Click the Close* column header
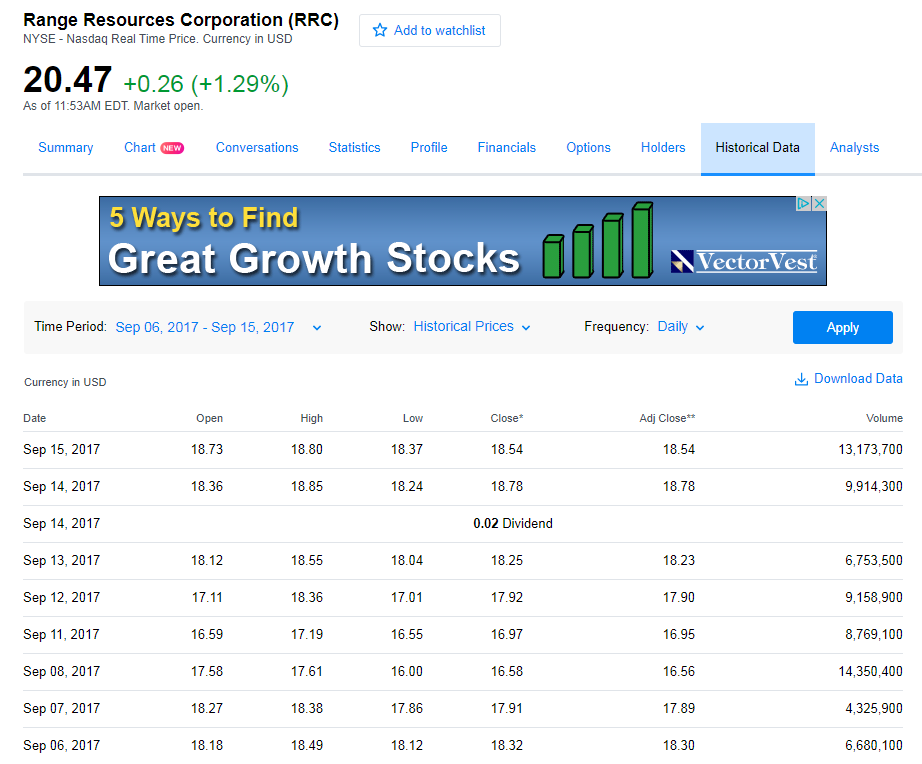The image size is (922, 764). 507,418
